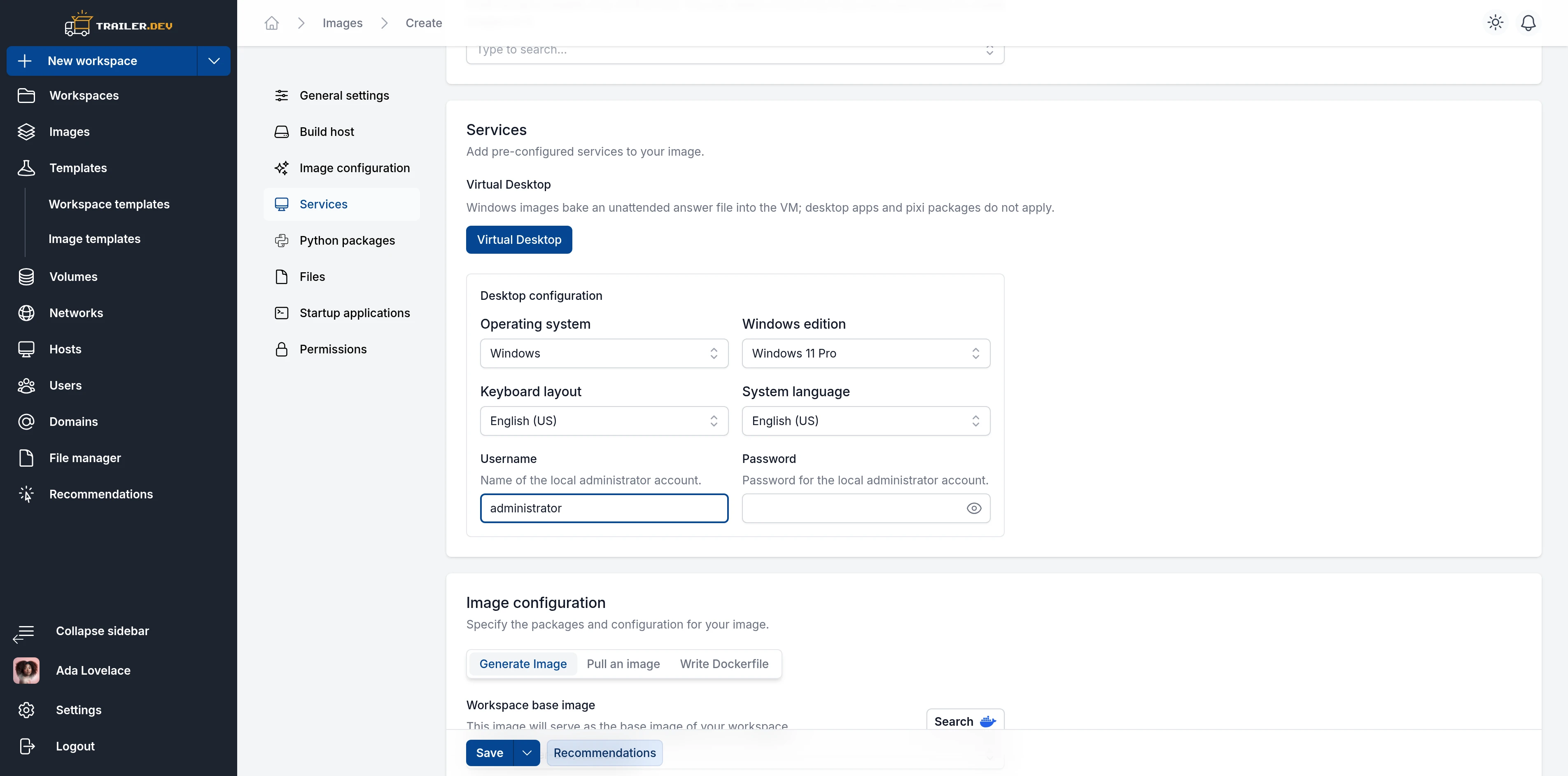Click the Logout exit icon
This screenshot has width=1568, height=776.
click(x=26, y=746)
